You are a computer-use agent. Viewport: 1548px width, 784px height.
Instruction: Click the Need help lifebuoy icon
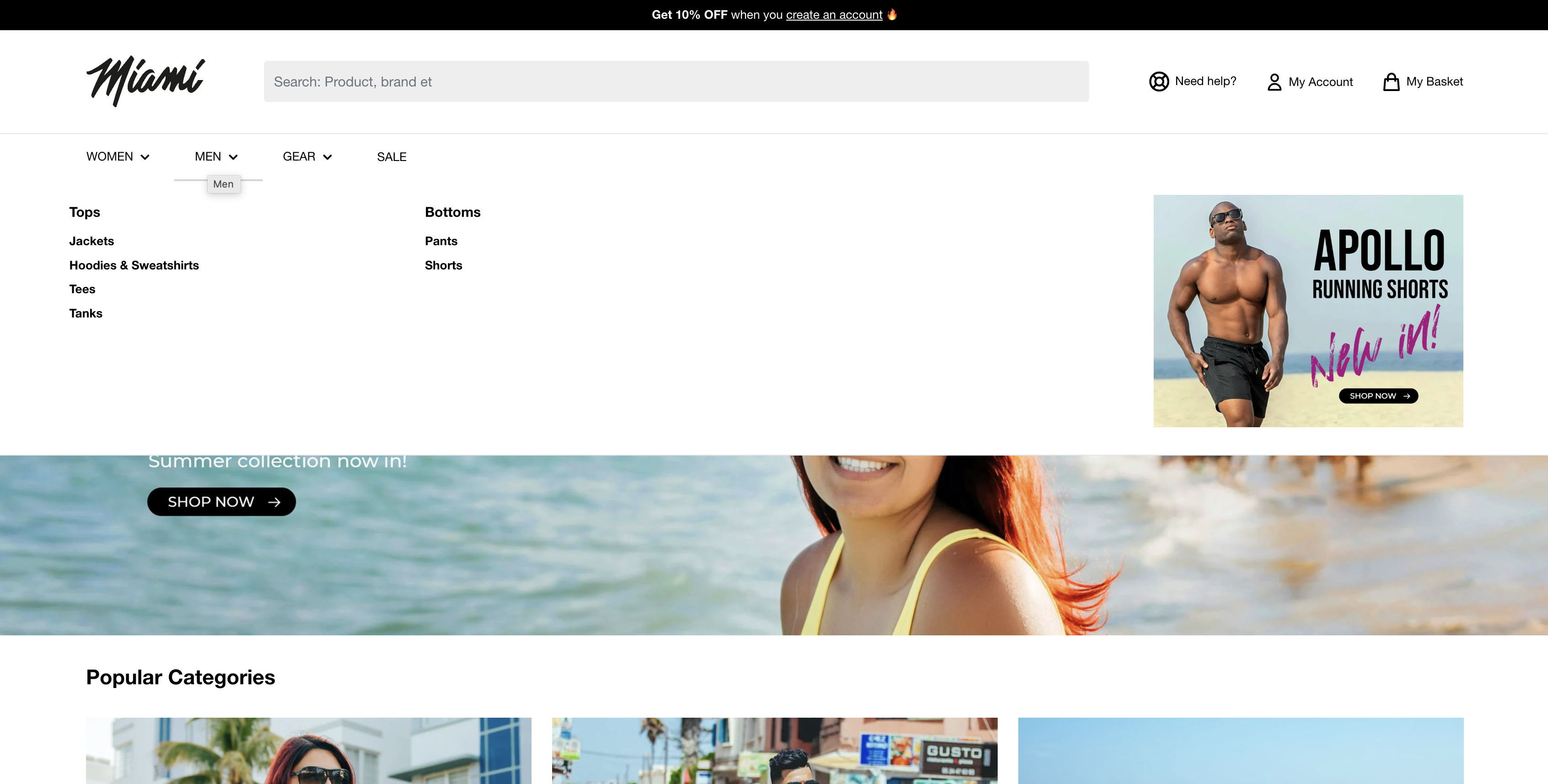tap(1159, 82)
